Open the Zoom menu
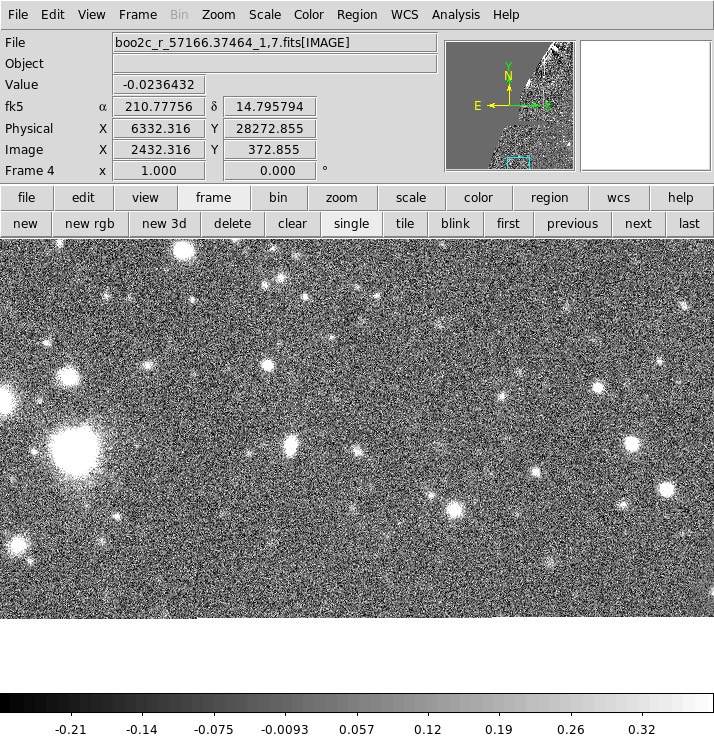Viewport: 714px width, 738px height. (x=218, y=15)
